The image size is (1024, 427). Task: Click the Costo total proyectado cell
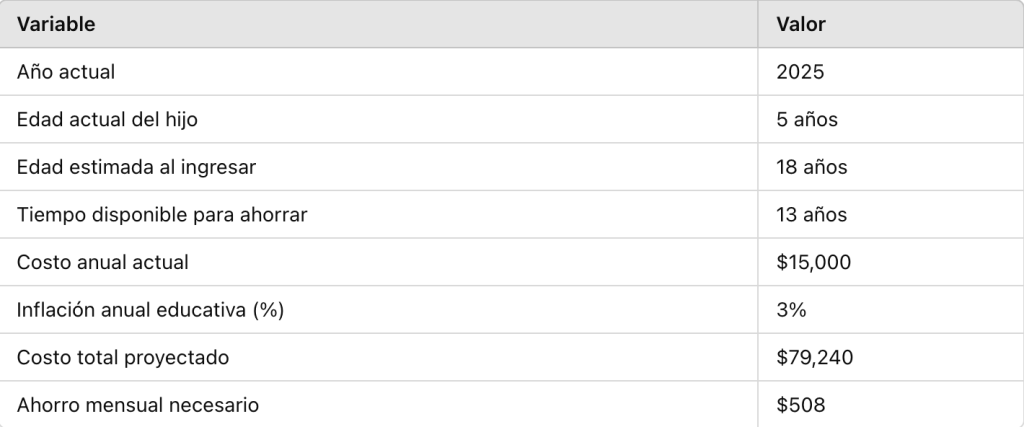pyautogui.click(x=123, y=357)
